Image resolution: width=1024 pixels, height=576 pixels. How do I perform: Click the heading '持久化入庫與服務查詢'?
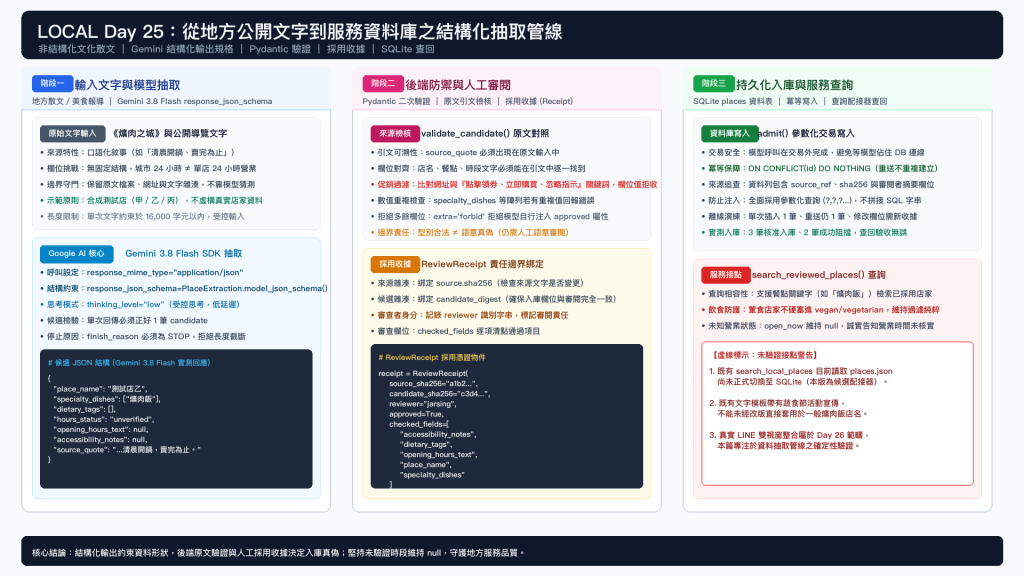click(795, 85)
